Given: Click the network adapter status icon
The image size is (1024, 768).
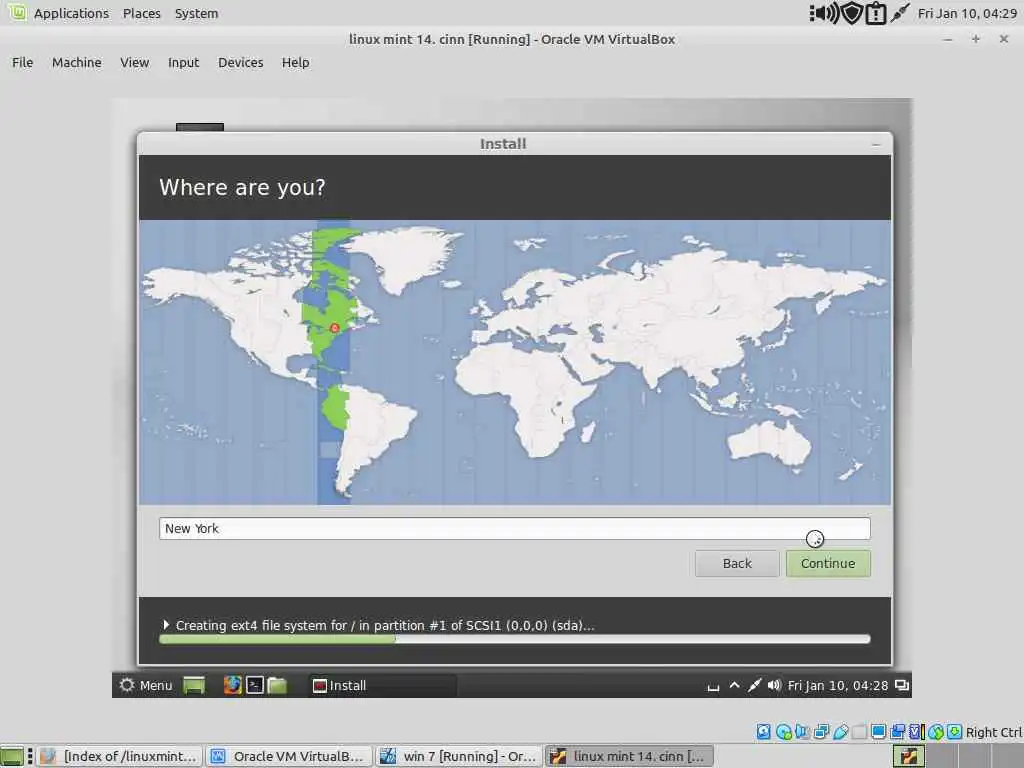Looking at the screenshot, I should 822,731.
